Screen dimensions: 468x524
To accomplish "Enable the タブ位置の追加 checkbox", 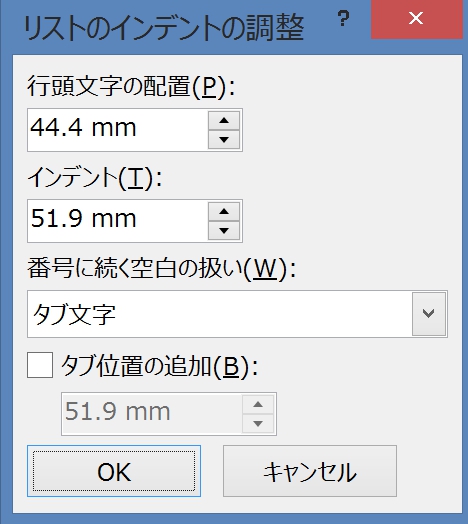I will (40, 365).
